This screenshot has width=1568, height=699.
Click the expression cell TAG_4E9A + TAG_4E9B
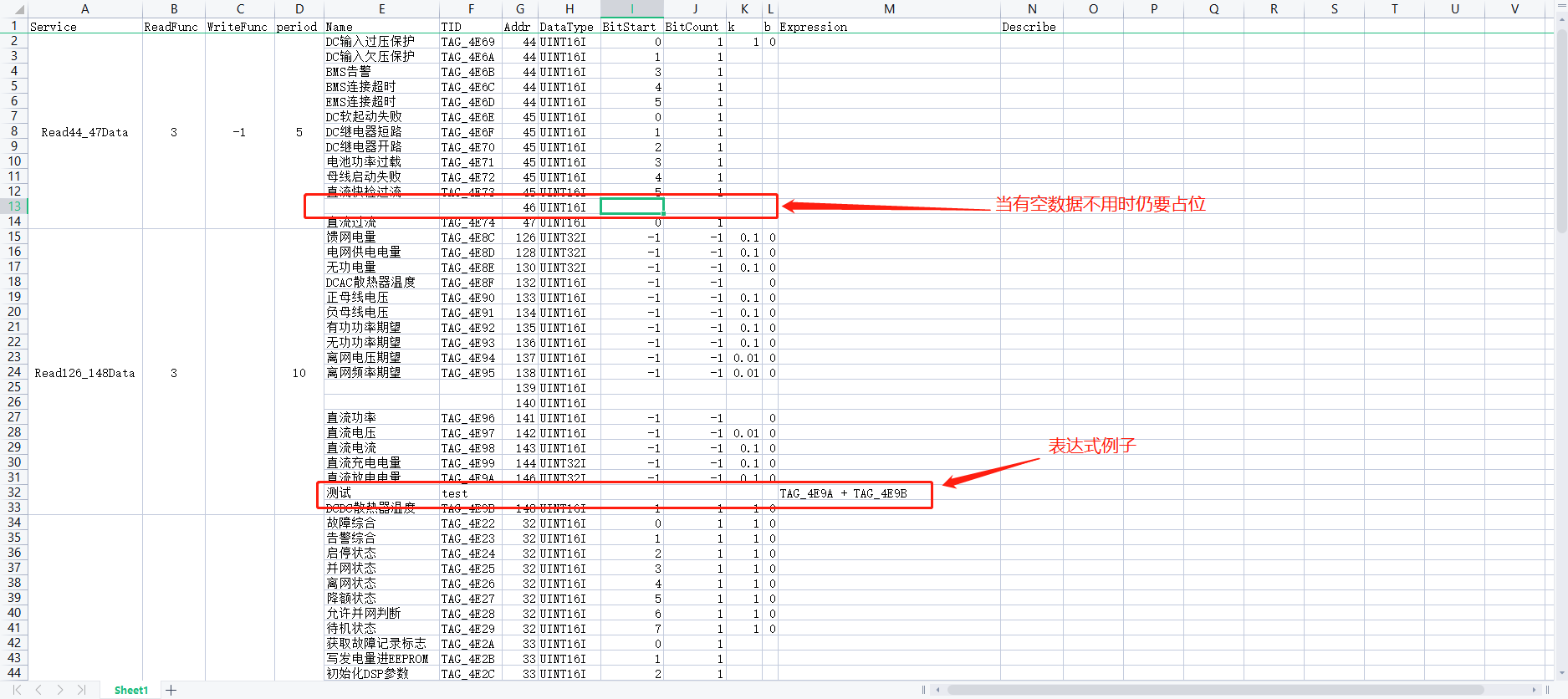coord(843,493)
